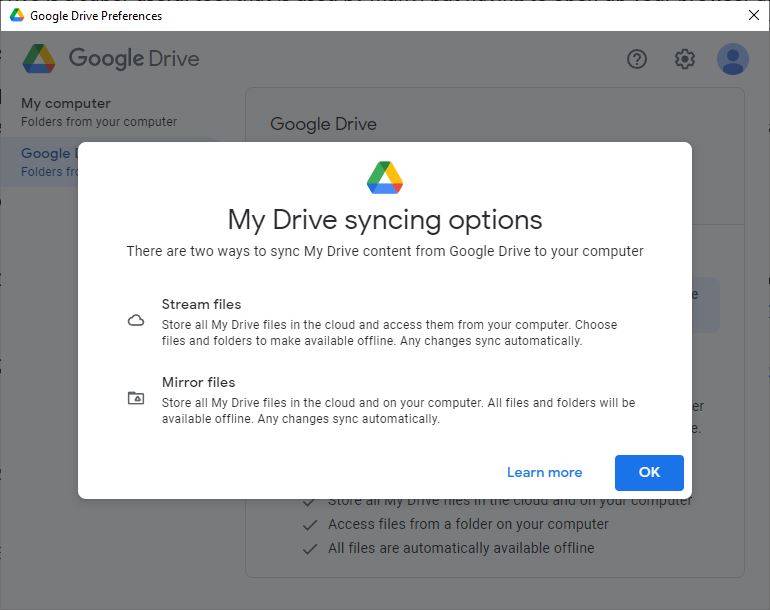Open the Learn more link
Viewport: 770px width, 610px height.
click(x=544, y=472)
